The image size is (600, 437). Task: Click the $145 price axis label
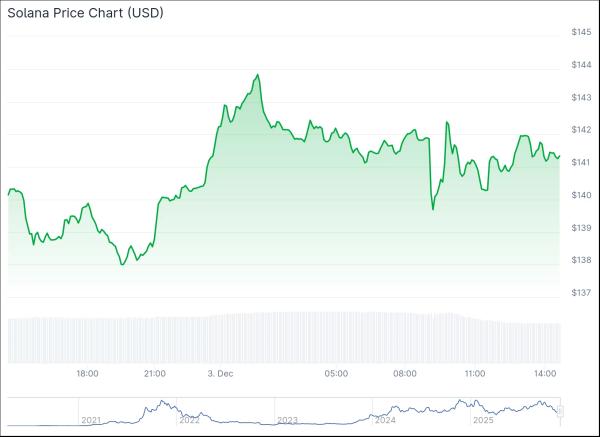pos(581,33)
